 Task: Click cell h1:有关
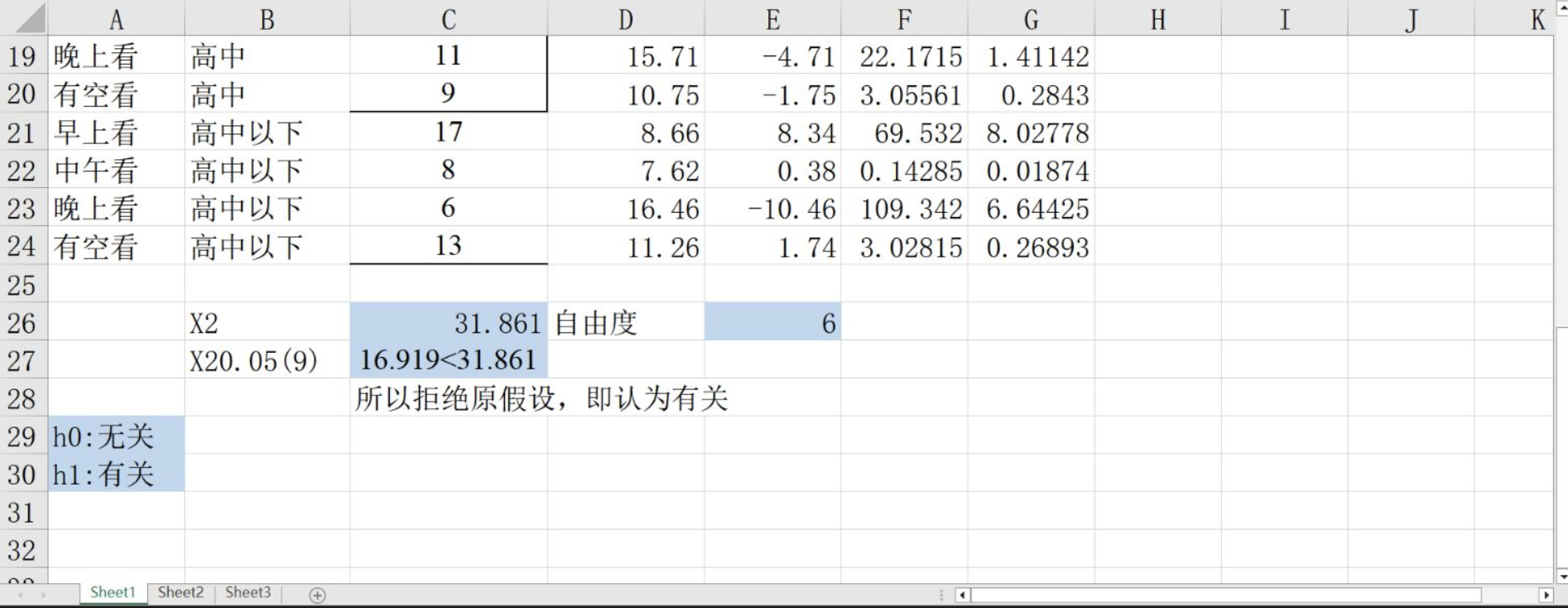117,474
